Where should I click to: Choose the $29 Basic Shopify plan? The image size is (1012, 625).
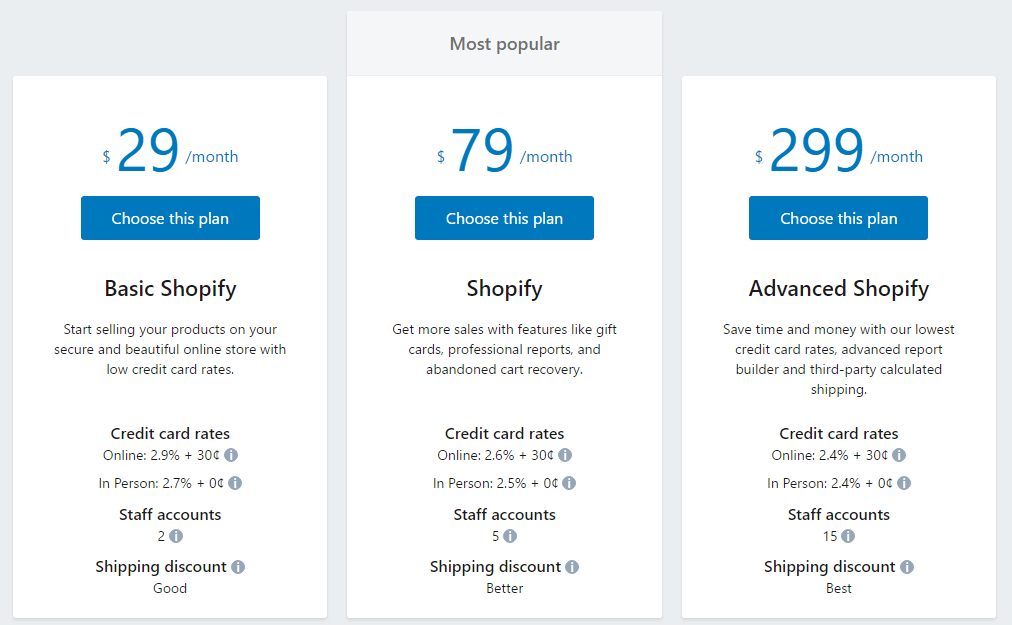(170, 218)
